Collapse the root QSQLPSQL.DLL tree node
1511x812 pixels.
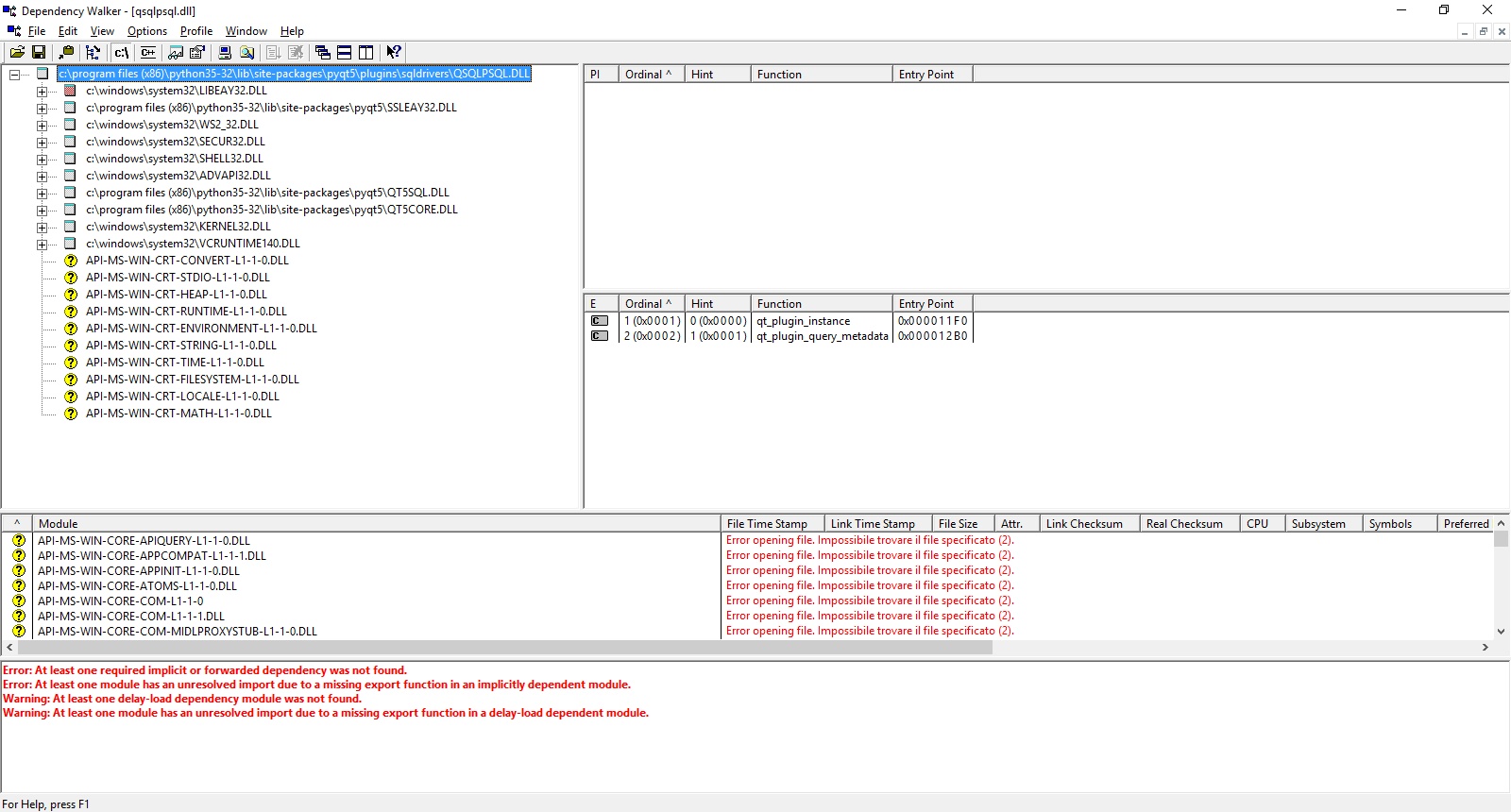14,75
